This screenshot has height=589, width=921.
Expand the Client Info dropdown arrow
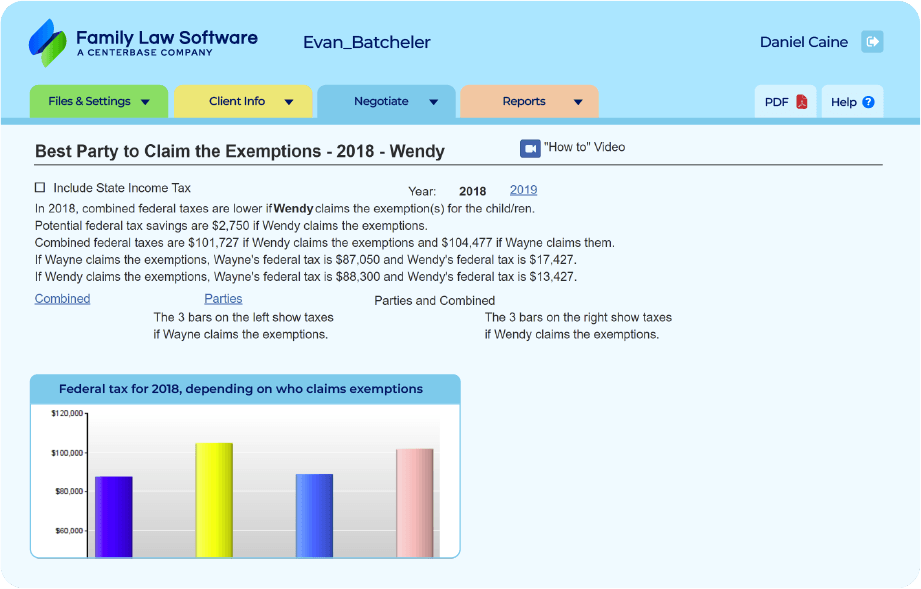(x=289, y=102)
